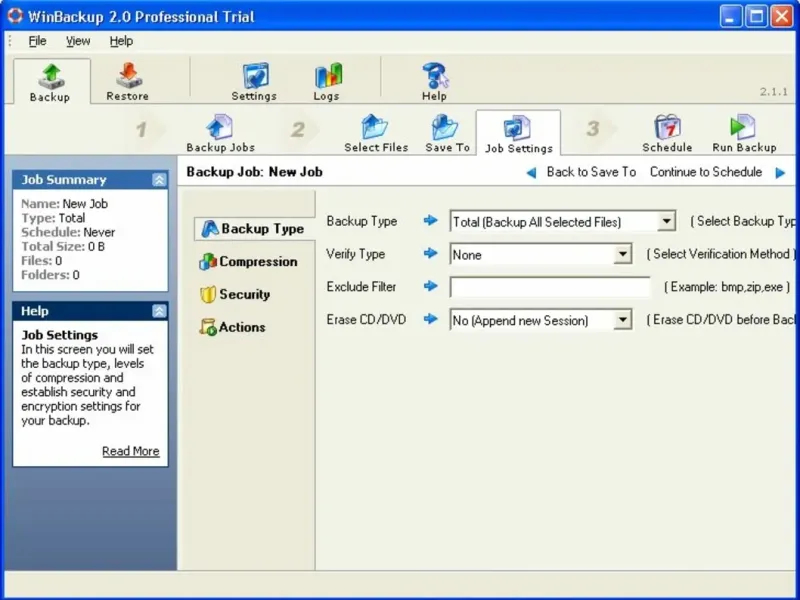Click the blue arrow beside Backup Type label
The height and width of the screenshot is (600, 800).
[x=431, y=220]
